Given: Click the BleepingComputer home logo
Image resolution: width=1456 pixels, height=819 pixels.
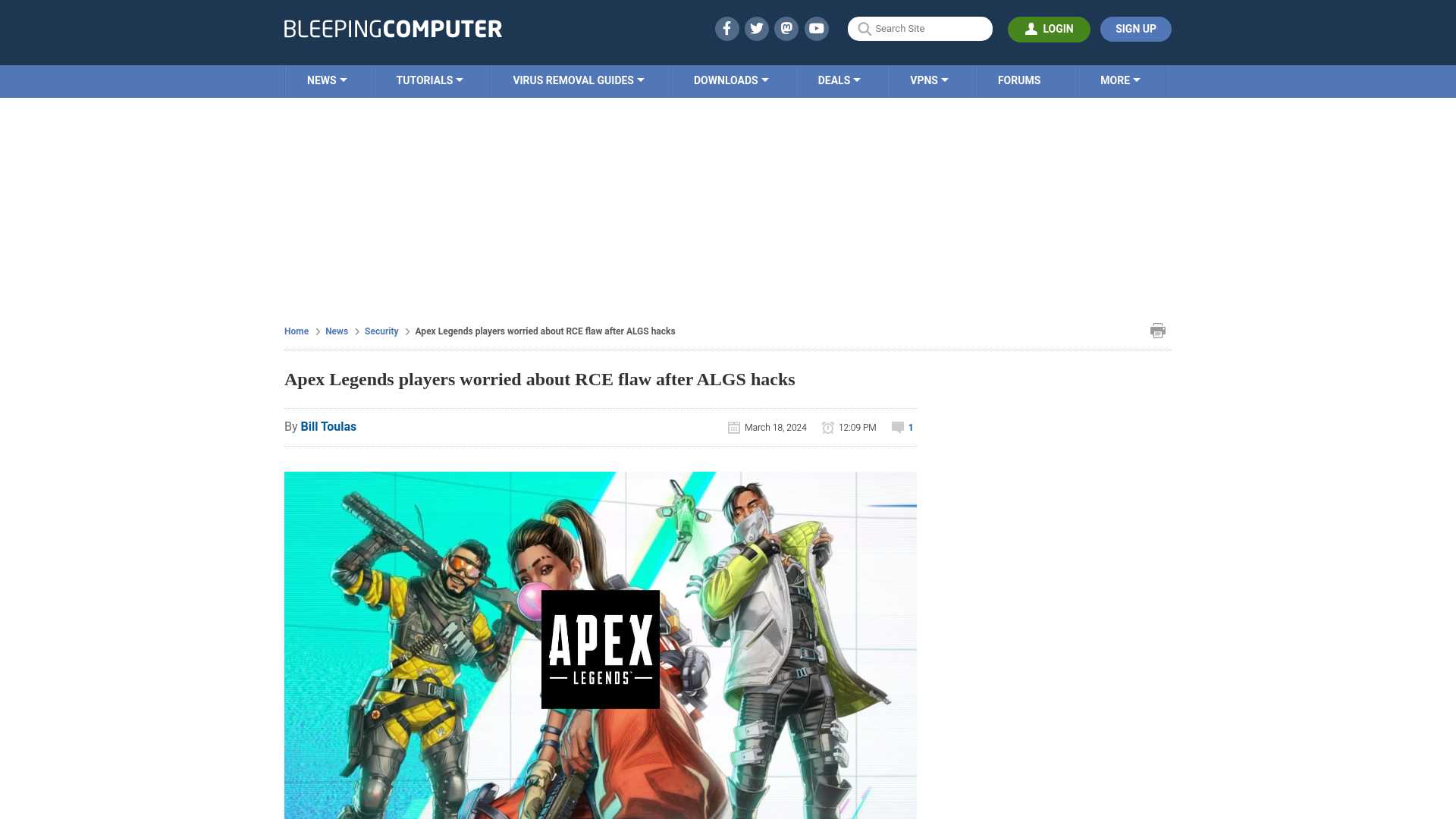Looking at the screenshot, I should (x=392, y=28).
